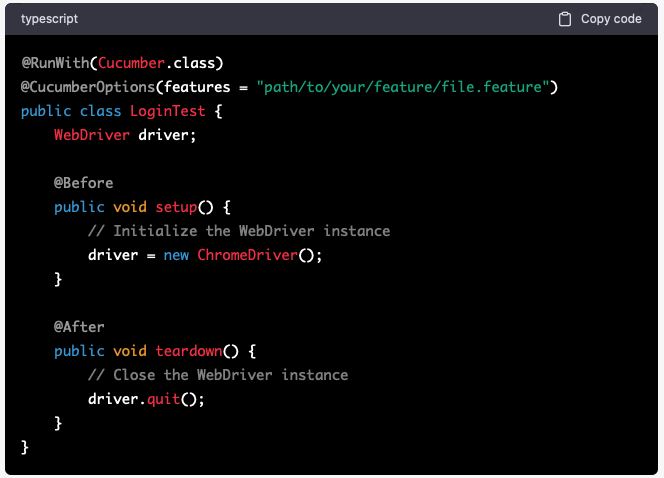Viewport: 664px width, 478px height.
Task: Click the @Before annotation
Action: tap(83, 183)
